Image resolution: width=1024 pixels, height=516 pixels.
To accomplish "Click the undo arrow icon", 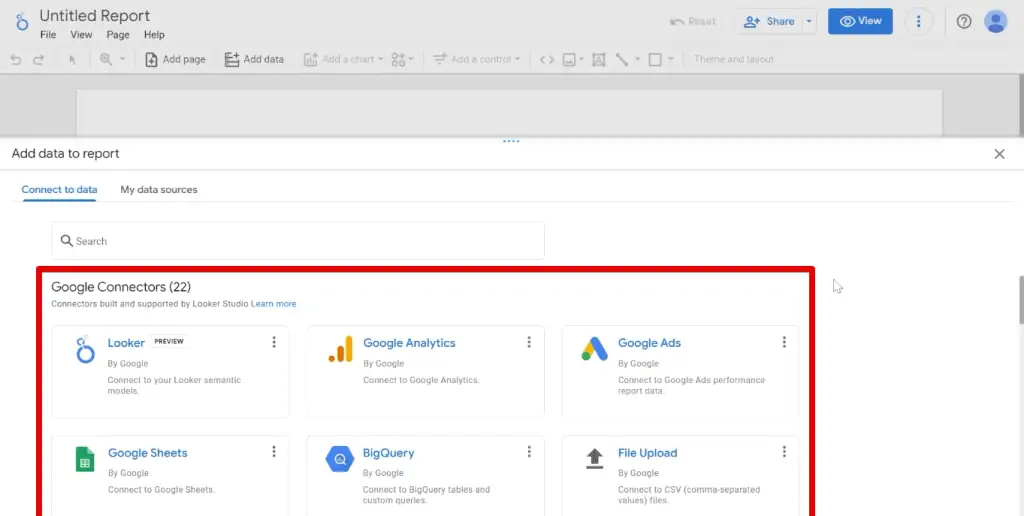I will (16, 59).
